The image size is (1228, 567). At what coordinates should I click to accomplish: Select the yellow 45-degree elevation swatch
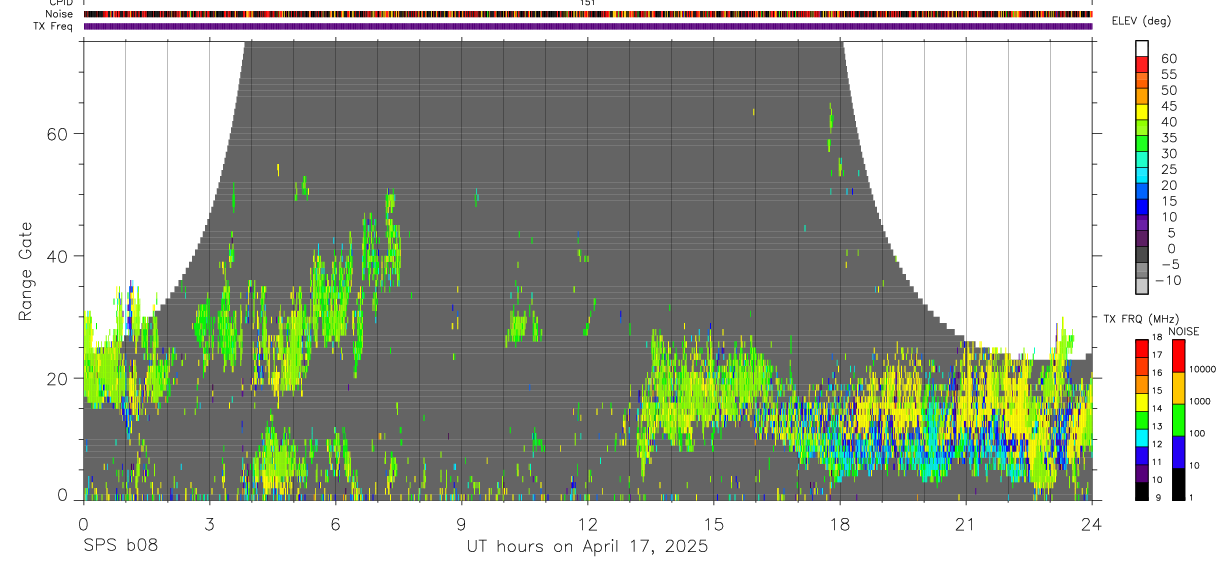tap(1142, 113)
